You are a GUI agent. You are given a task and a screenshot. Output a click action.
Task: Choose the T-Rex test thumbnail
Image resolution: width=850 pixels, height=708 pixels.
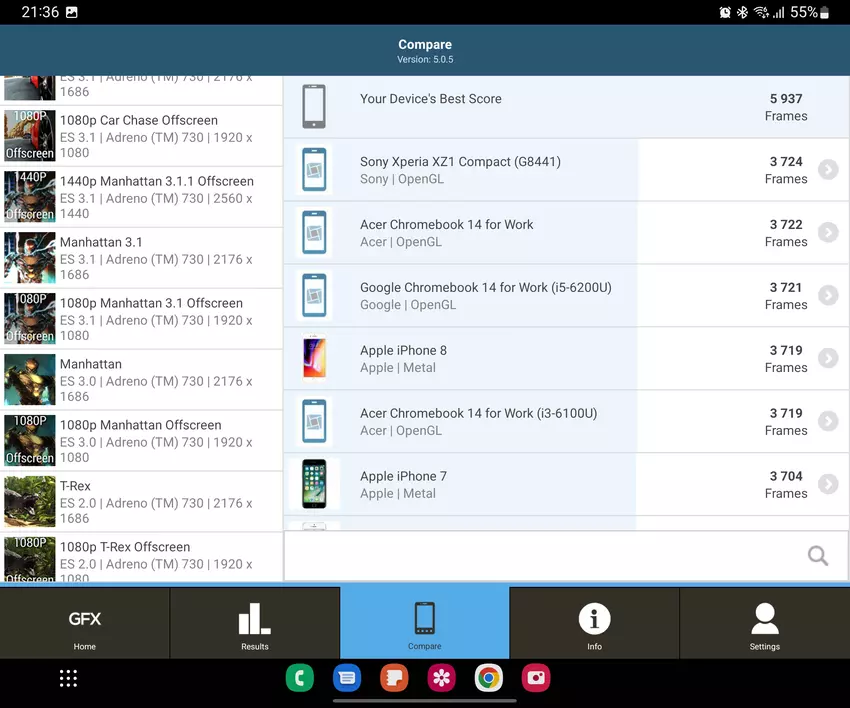[x=30, y=502]
